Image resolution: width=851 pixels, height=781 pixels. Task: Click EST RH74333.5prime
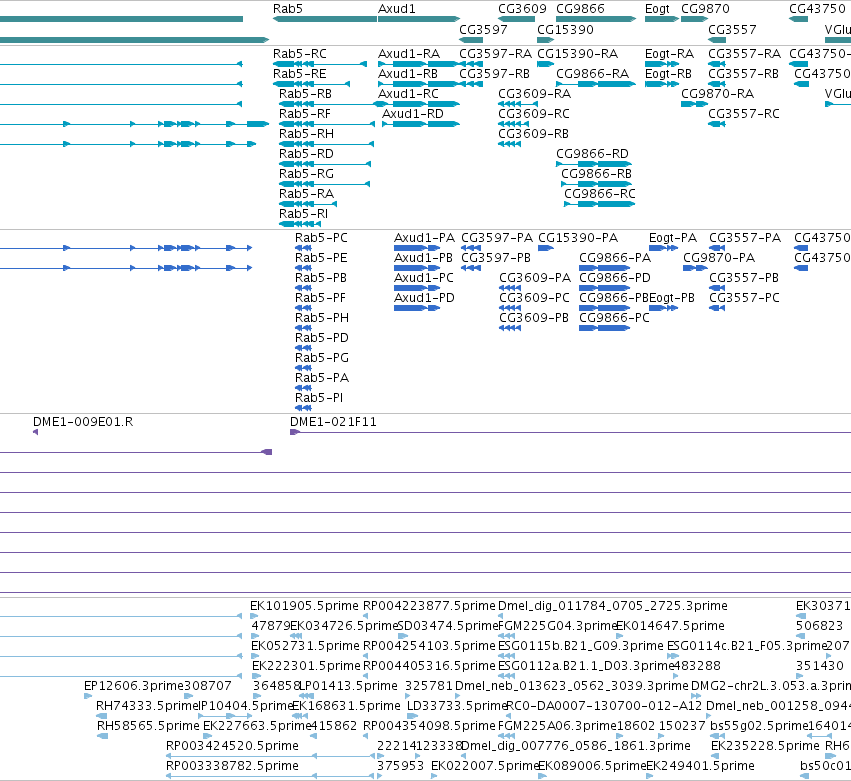pos(147,706)
